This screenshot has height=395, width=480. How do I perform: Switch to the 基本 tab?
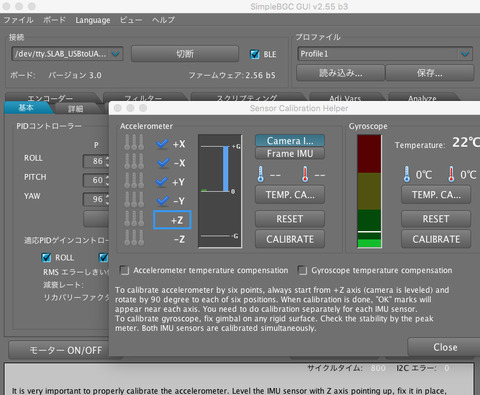point(26,108)
